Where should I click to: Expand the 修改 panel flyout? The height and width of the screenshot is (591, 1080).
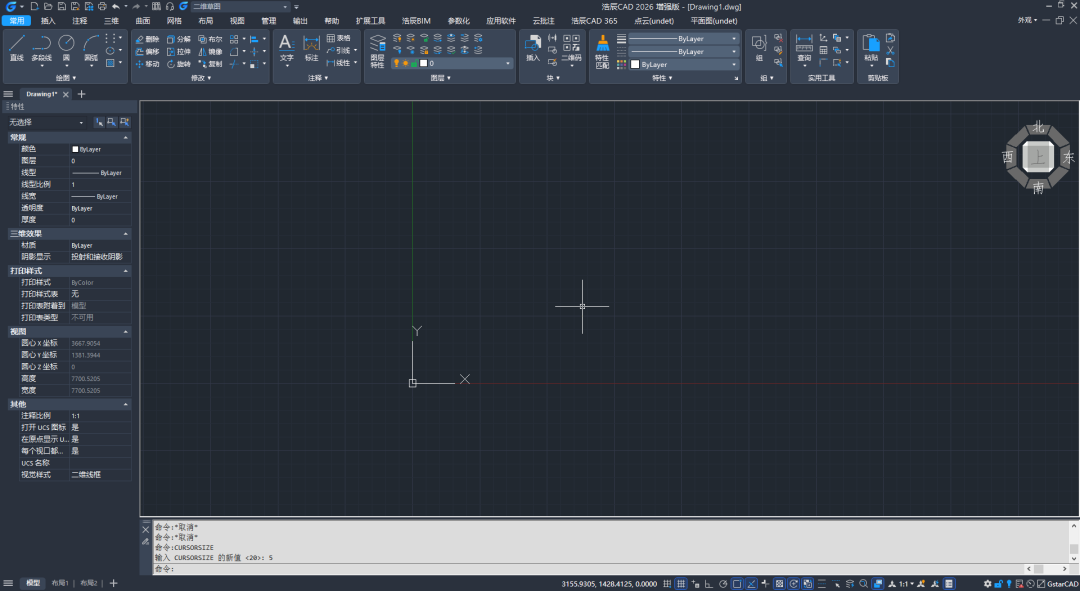201,78
